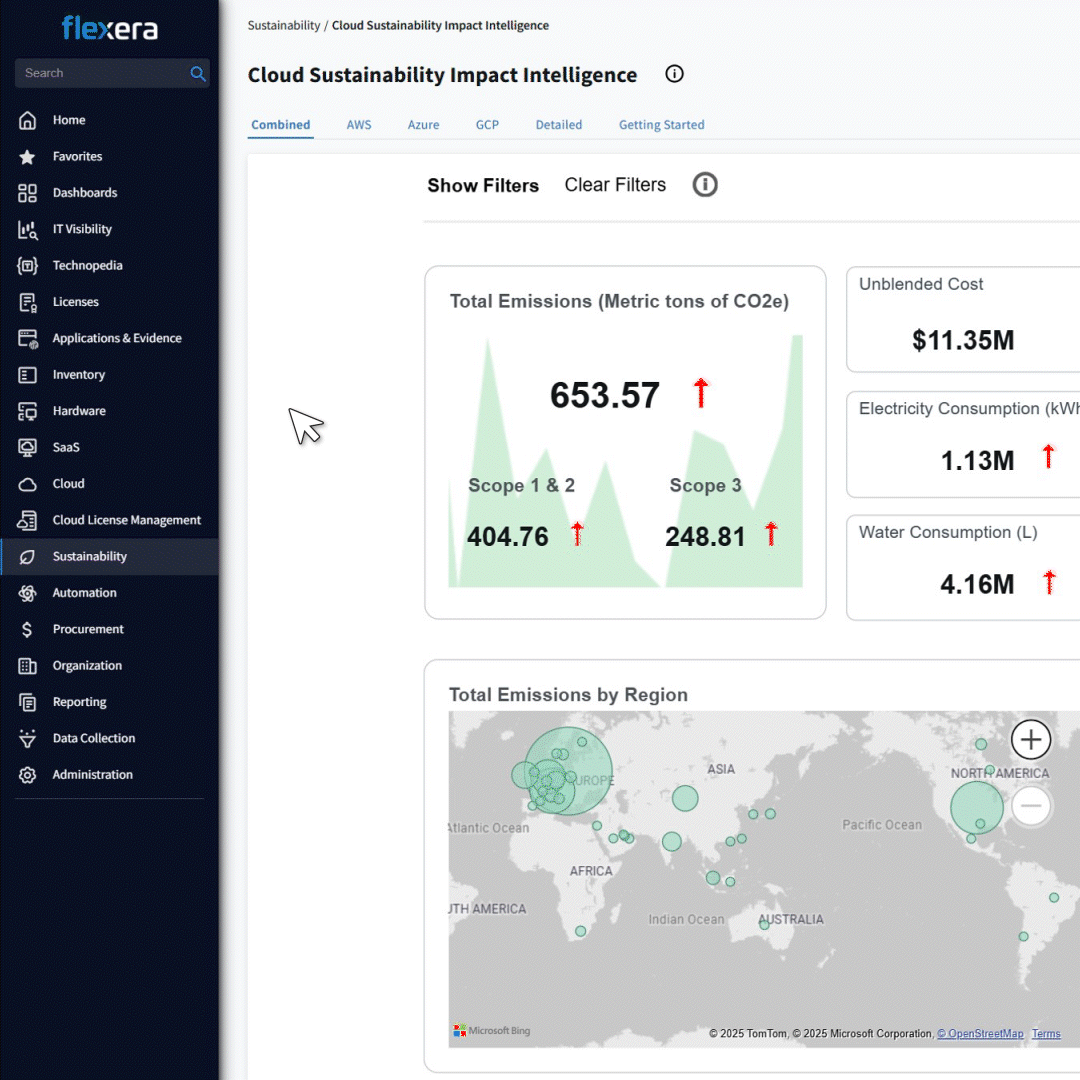Click info icon next to Clear Filters
This screenshot has height=1080, width=1080.
coord(705,185)
